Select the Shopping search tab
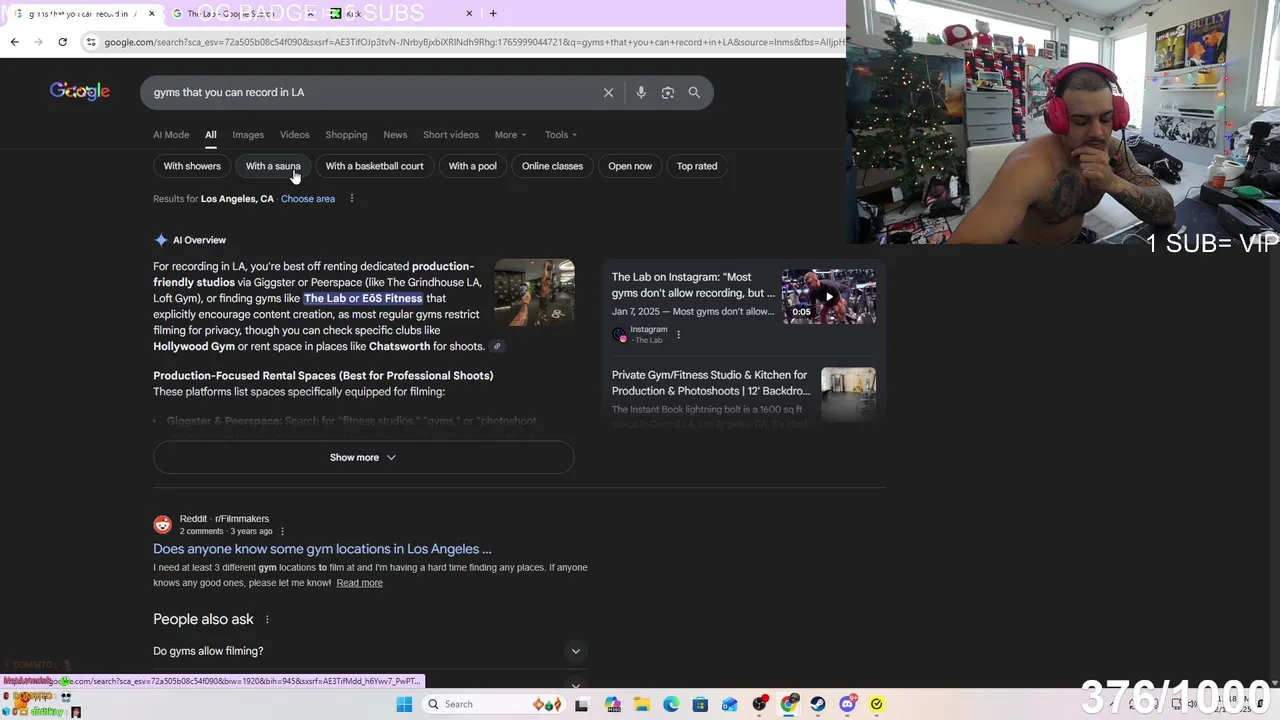This screenshot has width=1280, height=720. pos(346,134)
